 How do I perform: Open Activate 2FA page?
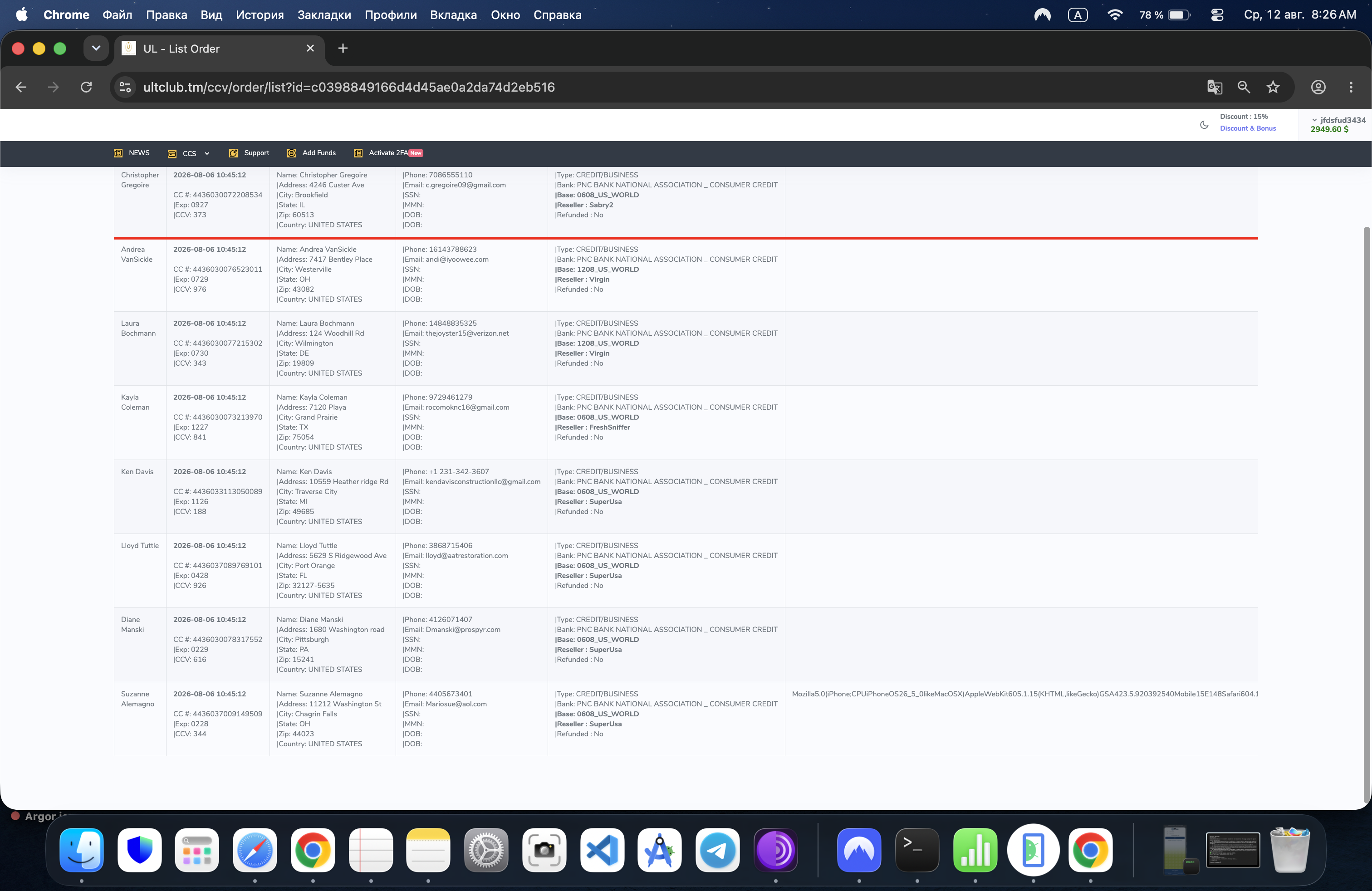click(x=388, y=153)
